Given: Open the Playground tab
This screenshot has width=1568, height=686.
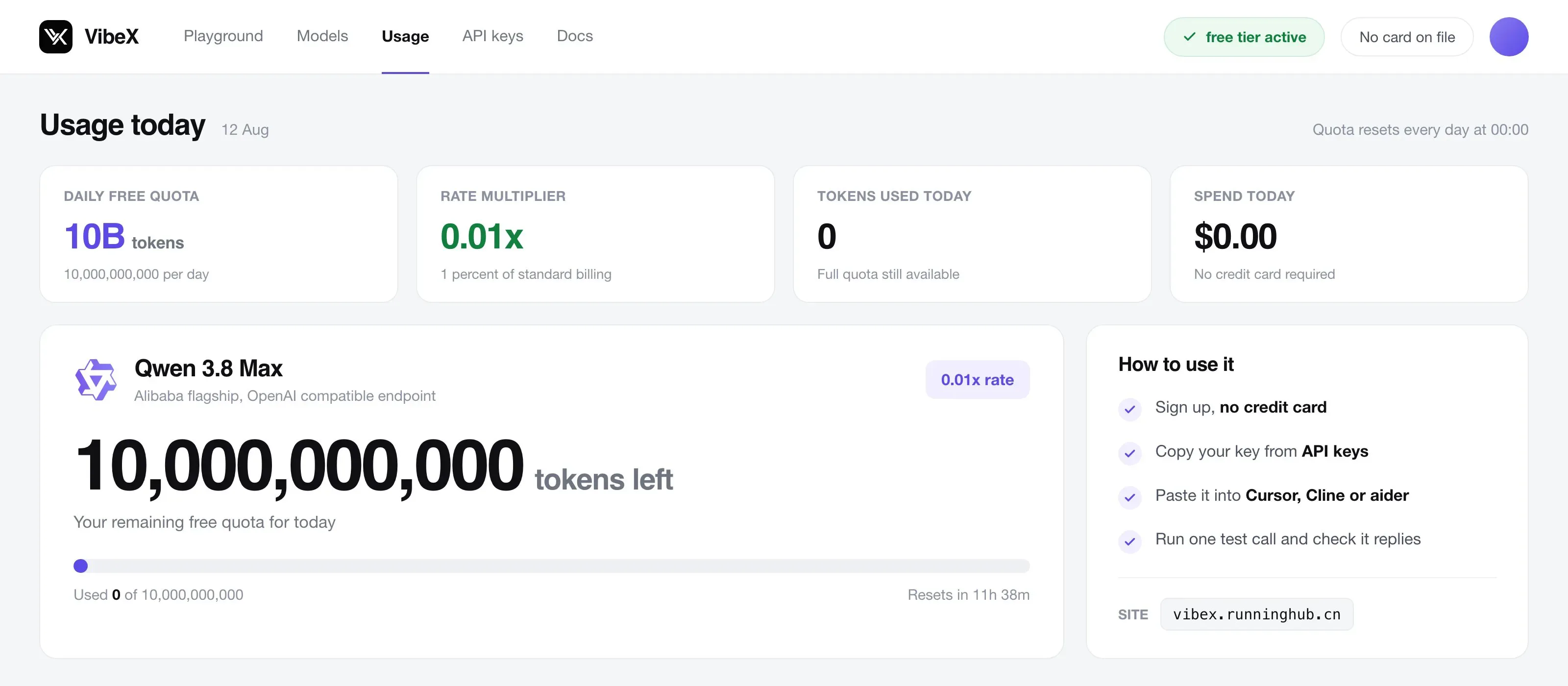Looking at the screenshot, I should point(223,36).
